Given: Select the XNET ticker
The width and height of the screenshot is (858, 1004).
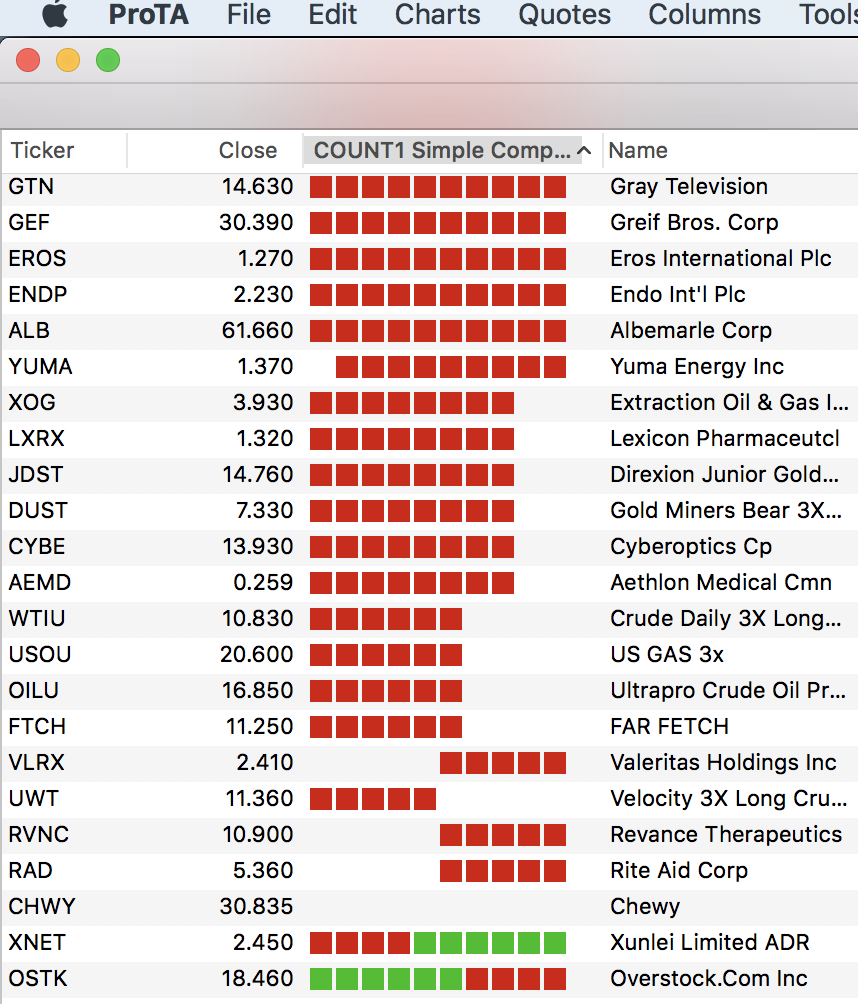Looking at the screenshot, I should pos(36,943).
